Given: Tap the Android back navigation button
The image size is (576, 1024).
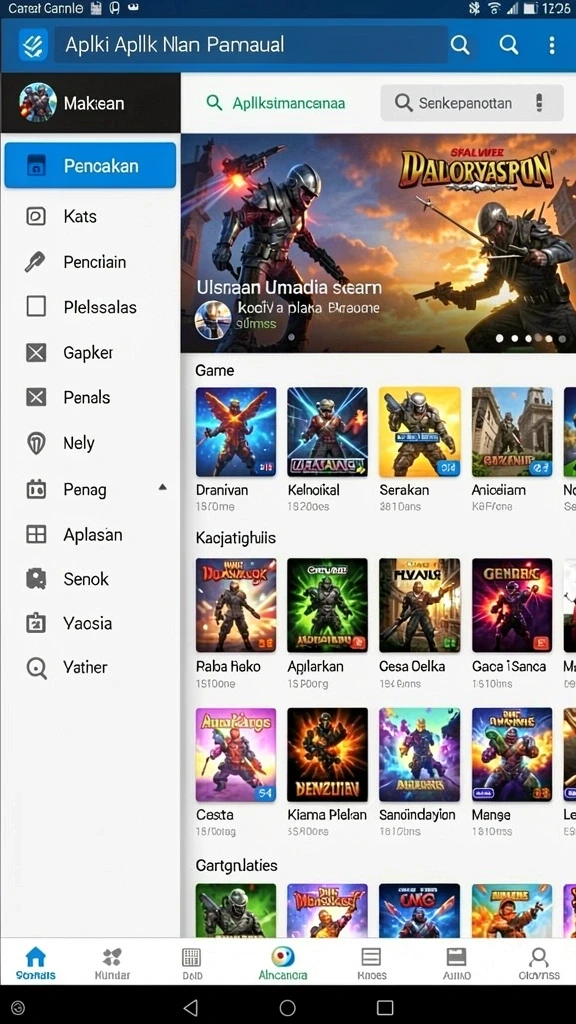Looking at the screenshot, I should 191,1007.
